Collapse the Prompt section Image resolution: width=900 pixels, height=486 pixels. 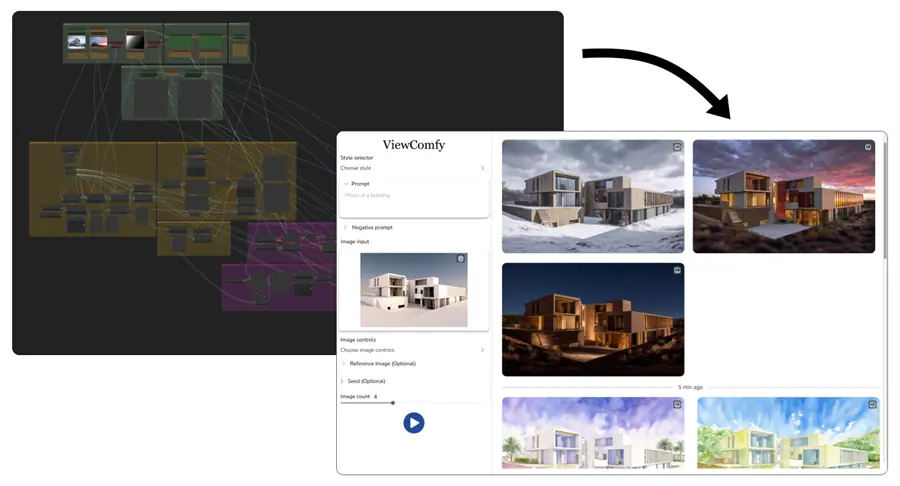(x=347, y=184)
